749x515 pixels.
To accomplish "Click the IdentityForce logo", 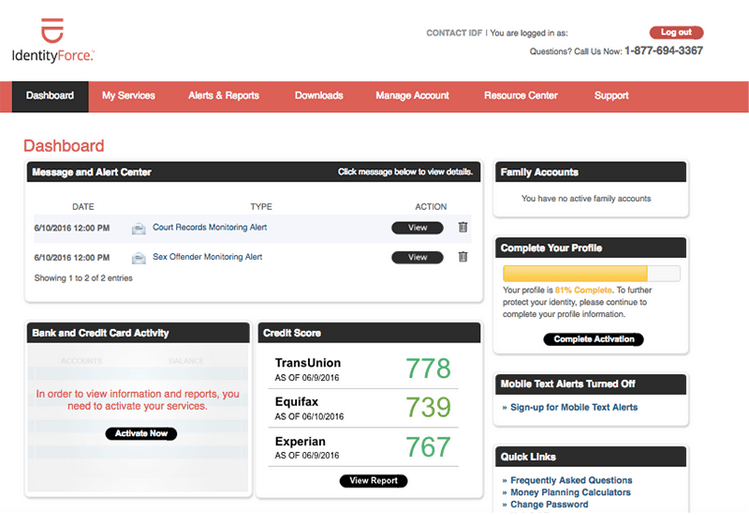I will pos(53,41).
